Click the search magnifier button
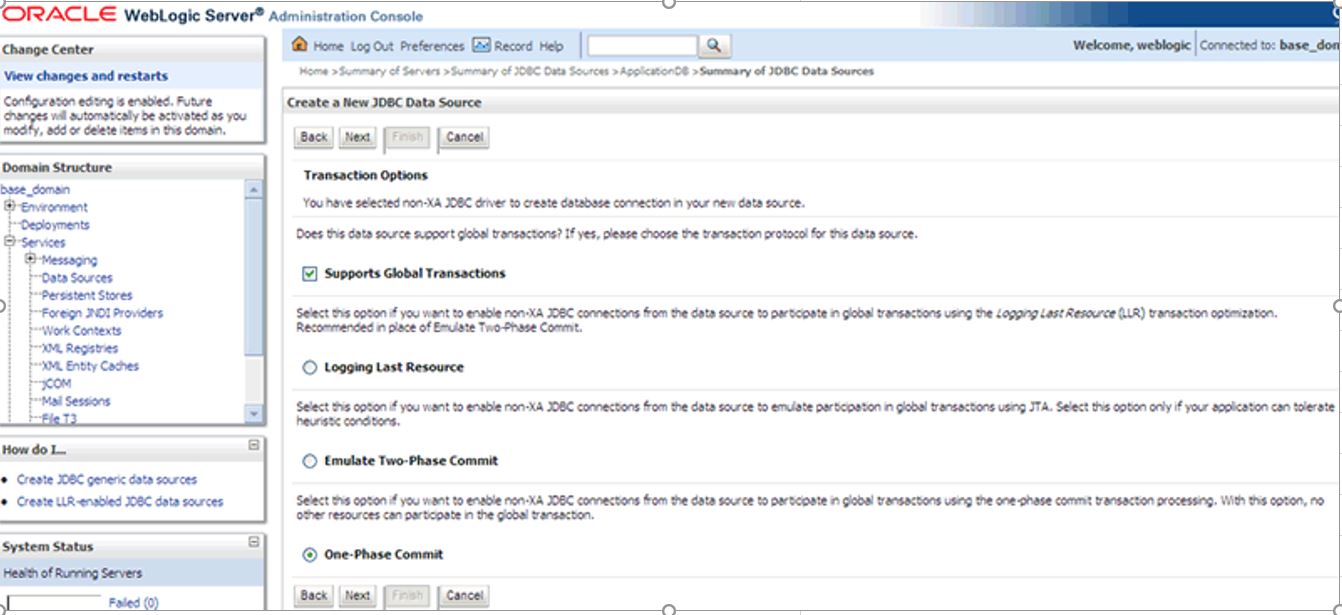This screenshot has height=615, width=1342. tap(713, 46)
